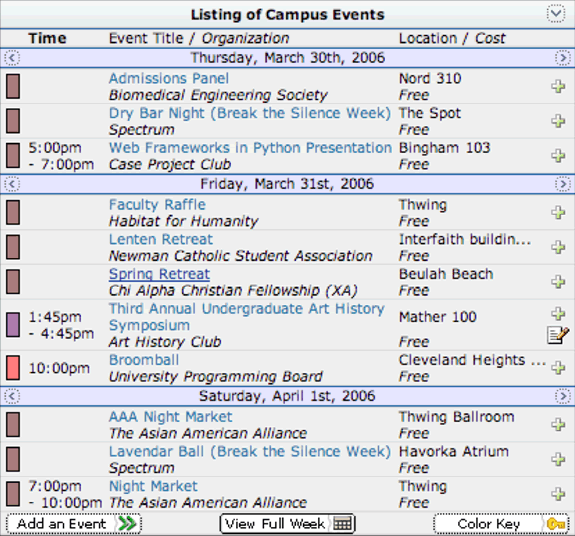Click previous arrow on Friday, March 31st header
Image resolution: width=575 pixels, height=536 pixels.
12,184
